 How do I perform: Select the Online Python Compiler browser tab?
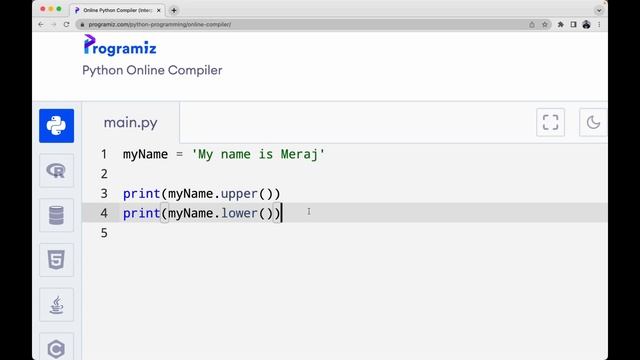click(x=118, y=10)
